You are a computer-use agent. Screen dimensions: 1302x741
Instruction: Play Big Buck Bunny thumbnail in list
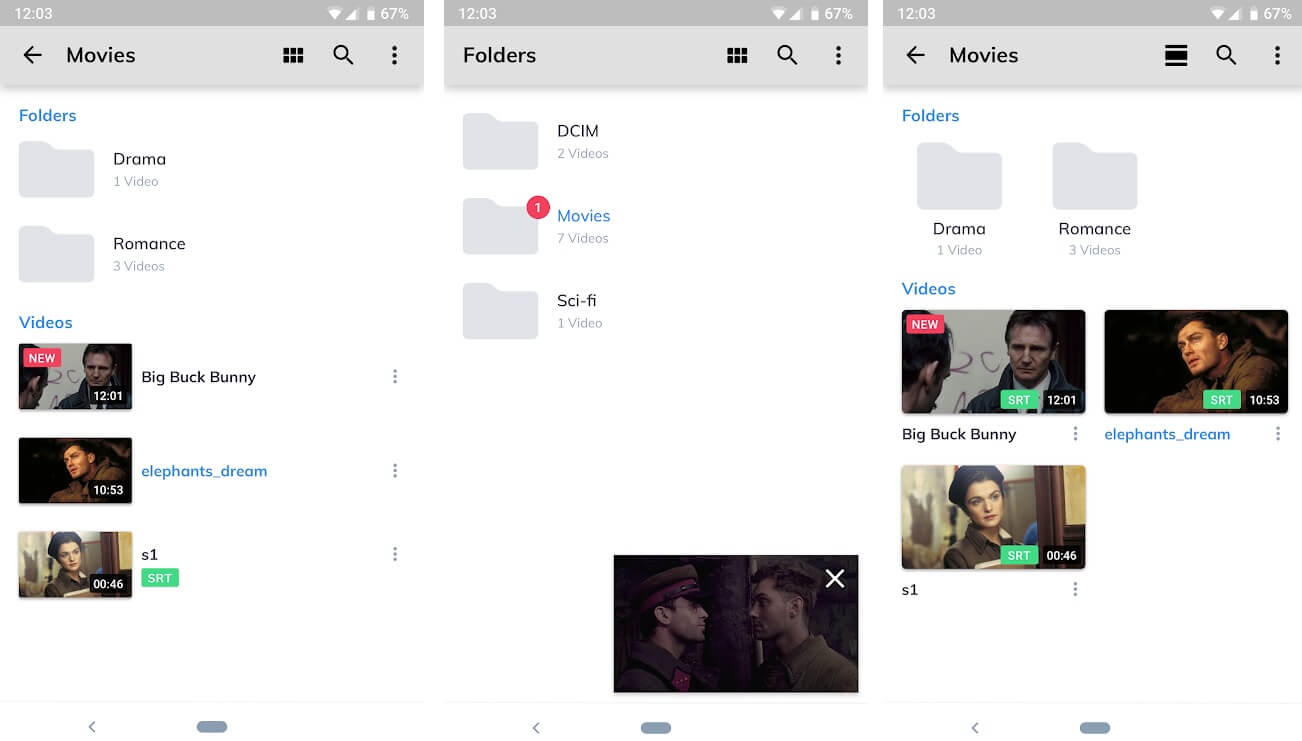click(75, 376)
